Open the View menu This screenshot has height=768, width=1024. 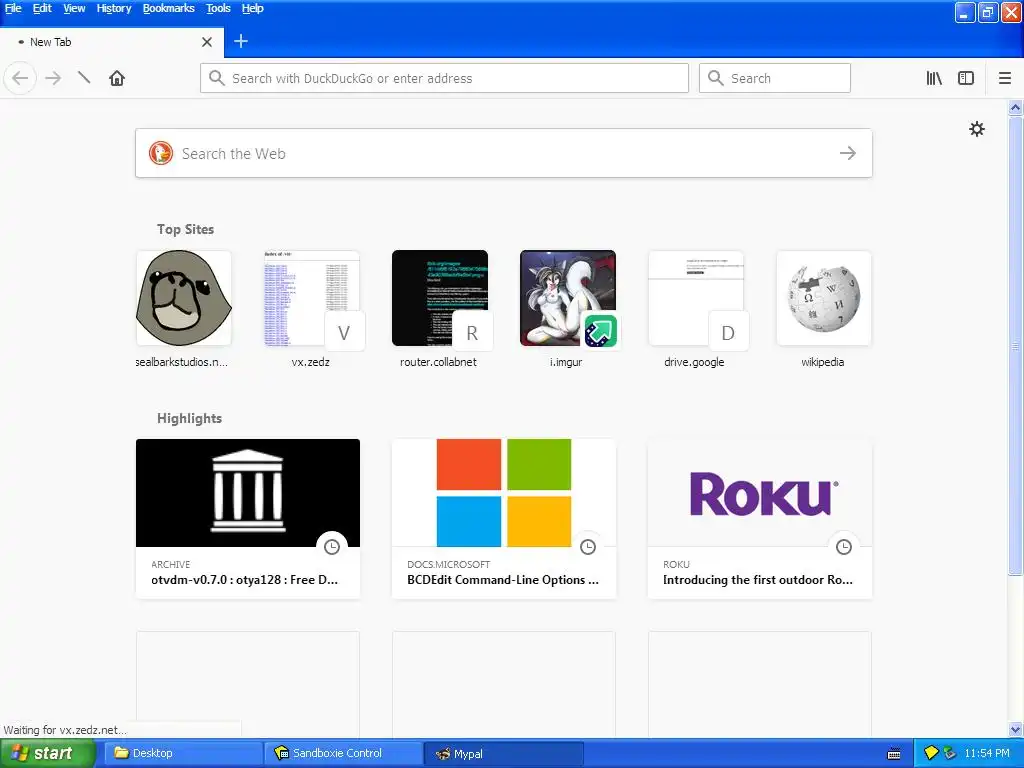[x=74, y=8]
